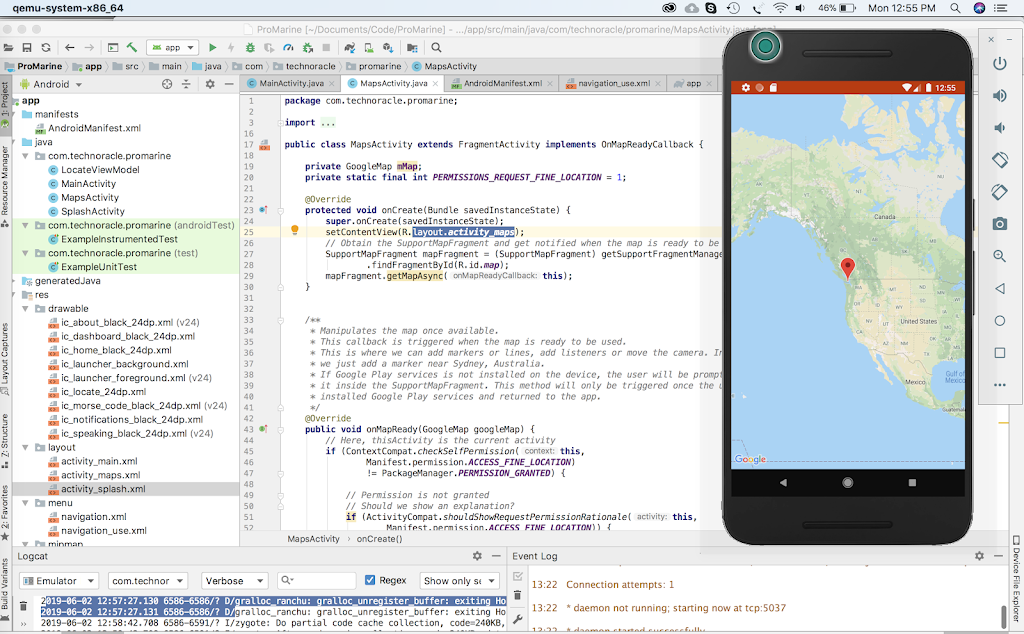Viewport: 1024px width, 634px height.
Task: Toggle the Regex checkbox in Logcat
Action: point(370,580)
